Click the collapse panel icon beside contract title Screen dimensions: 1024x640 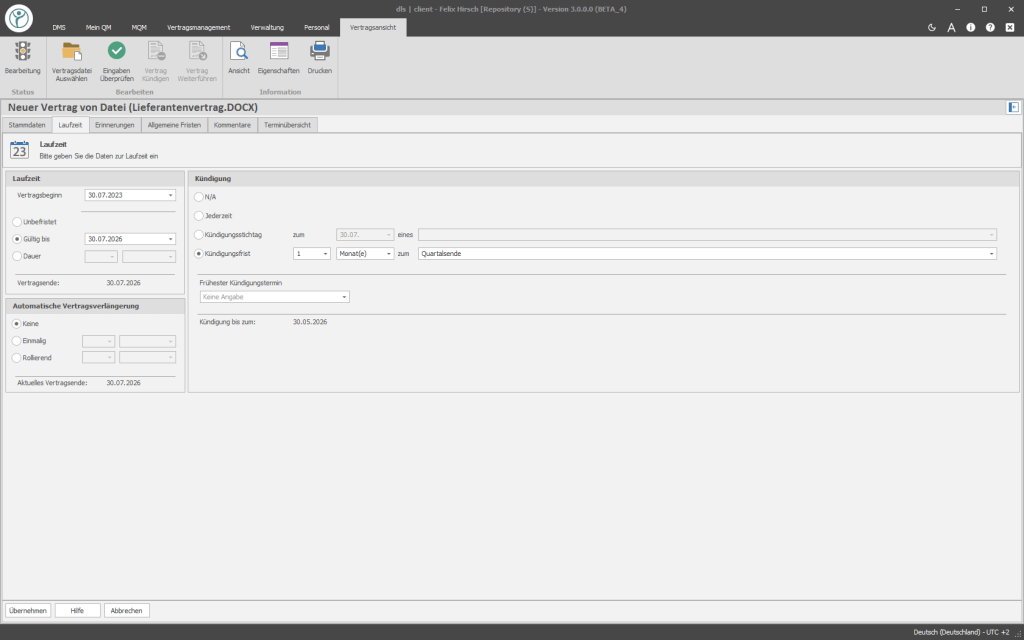[x=1013, y=108]
